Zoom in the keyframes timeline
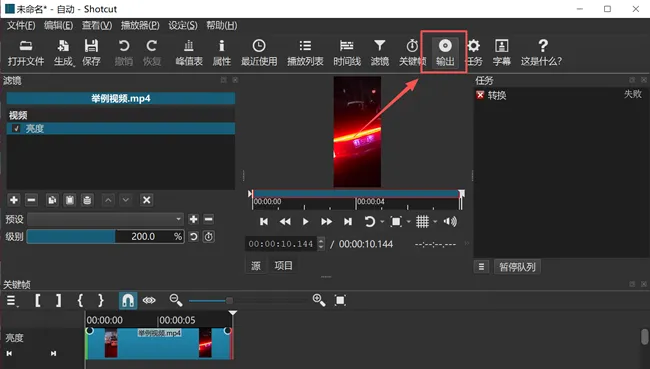Viewport: 650px width, 369px height. (319, 300)
